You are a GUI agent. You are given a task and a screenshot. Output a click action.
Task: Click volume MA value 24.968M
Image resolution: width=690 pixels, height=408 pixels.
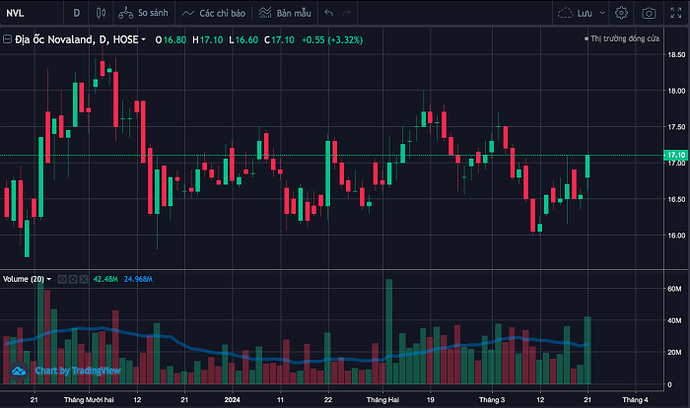tap(138, 279)
